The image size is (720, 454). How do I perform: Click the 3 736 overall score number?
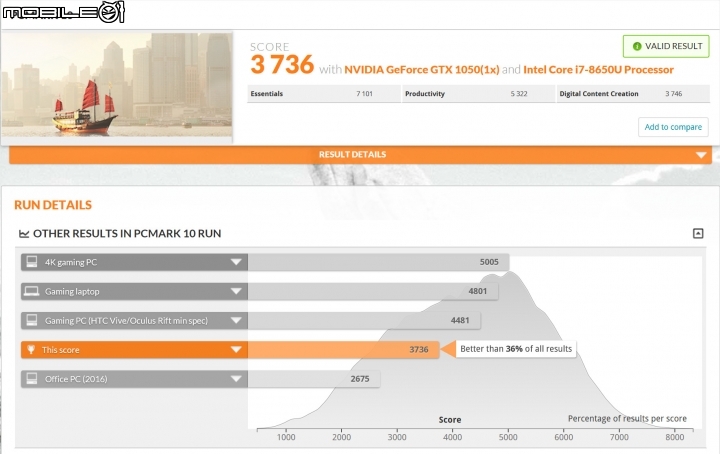282,64
